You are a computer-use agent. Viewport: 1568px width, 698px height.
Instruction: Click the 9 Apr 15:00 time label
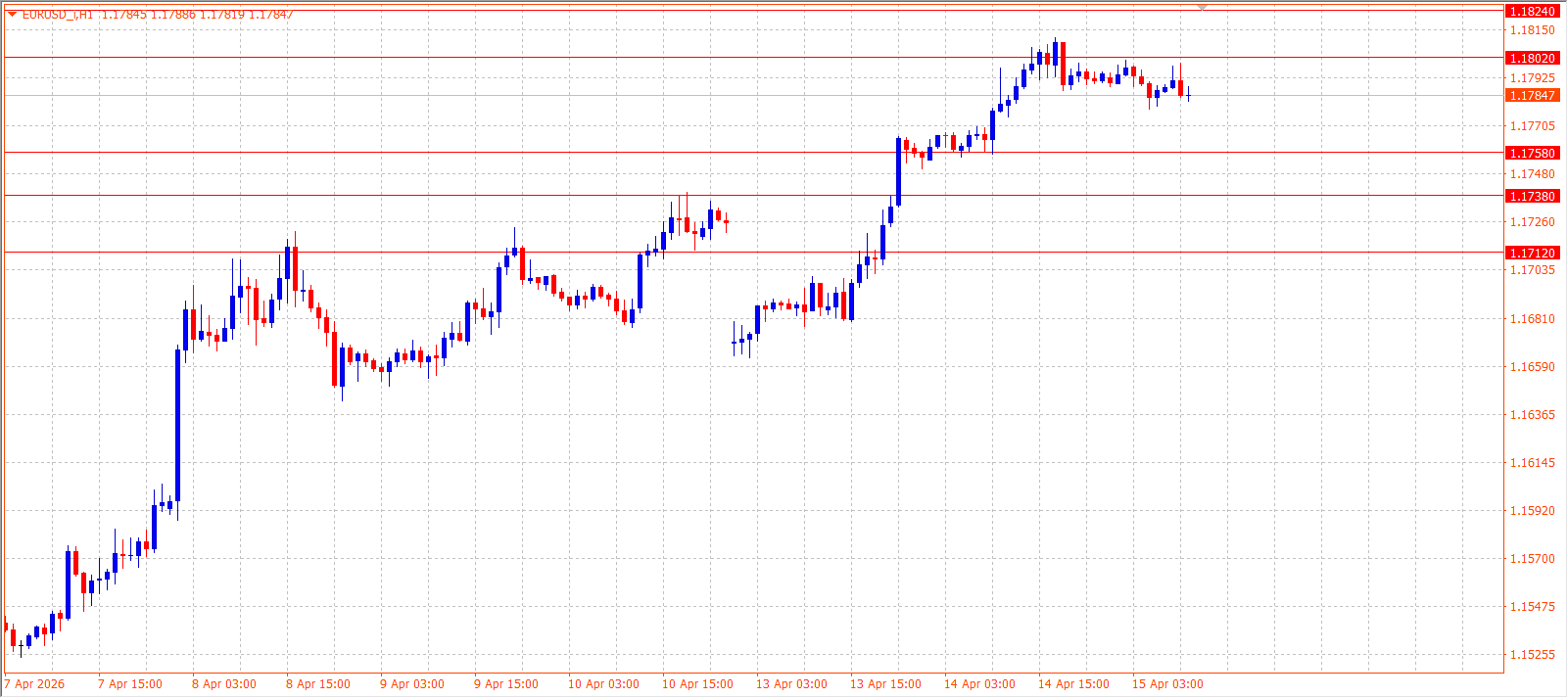click(x=506, y=684)
